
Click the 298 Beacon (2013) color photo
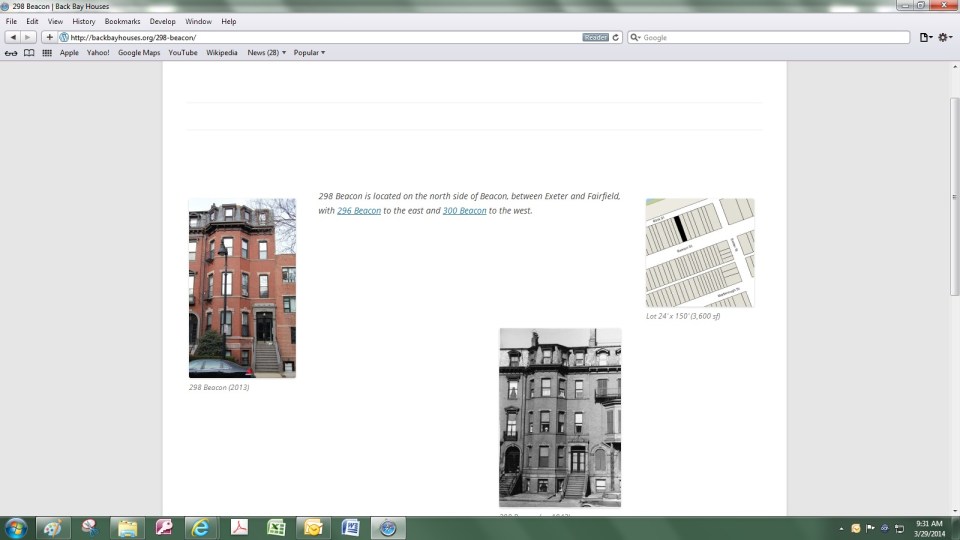click(242, 287)
